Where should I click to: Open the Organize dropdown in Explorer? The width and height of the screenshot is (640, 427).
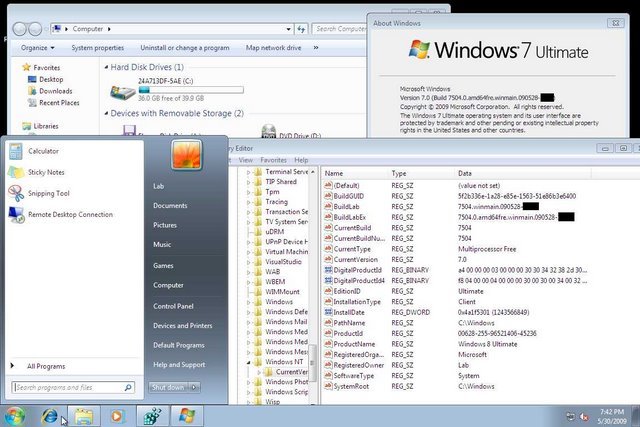37,47
